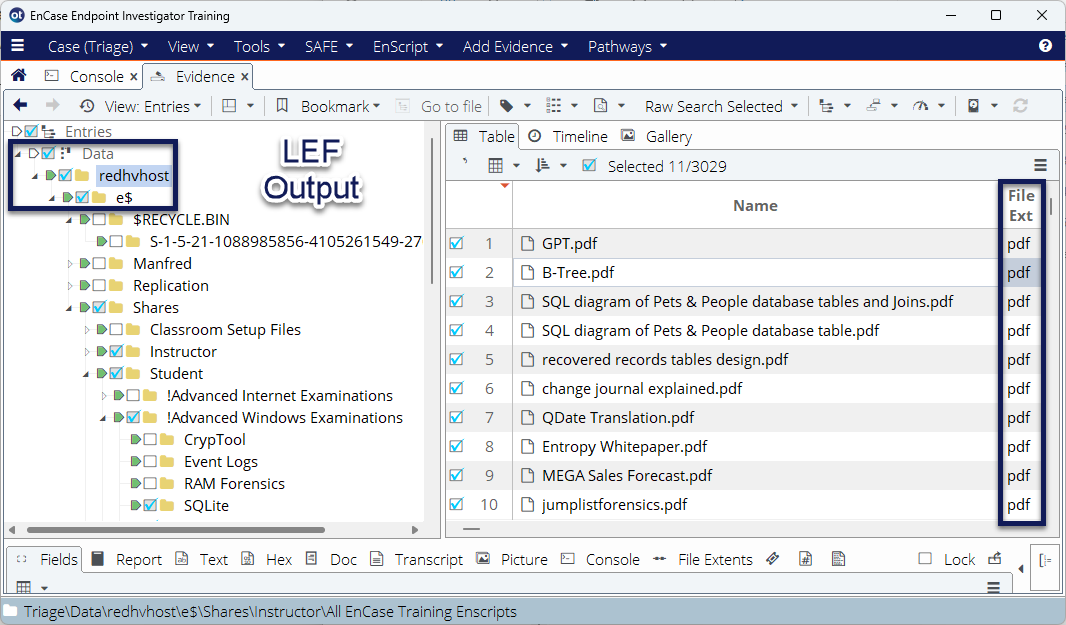Open the Transcript view tab
The image size is (1066, 625).
[x=416, y=559]
